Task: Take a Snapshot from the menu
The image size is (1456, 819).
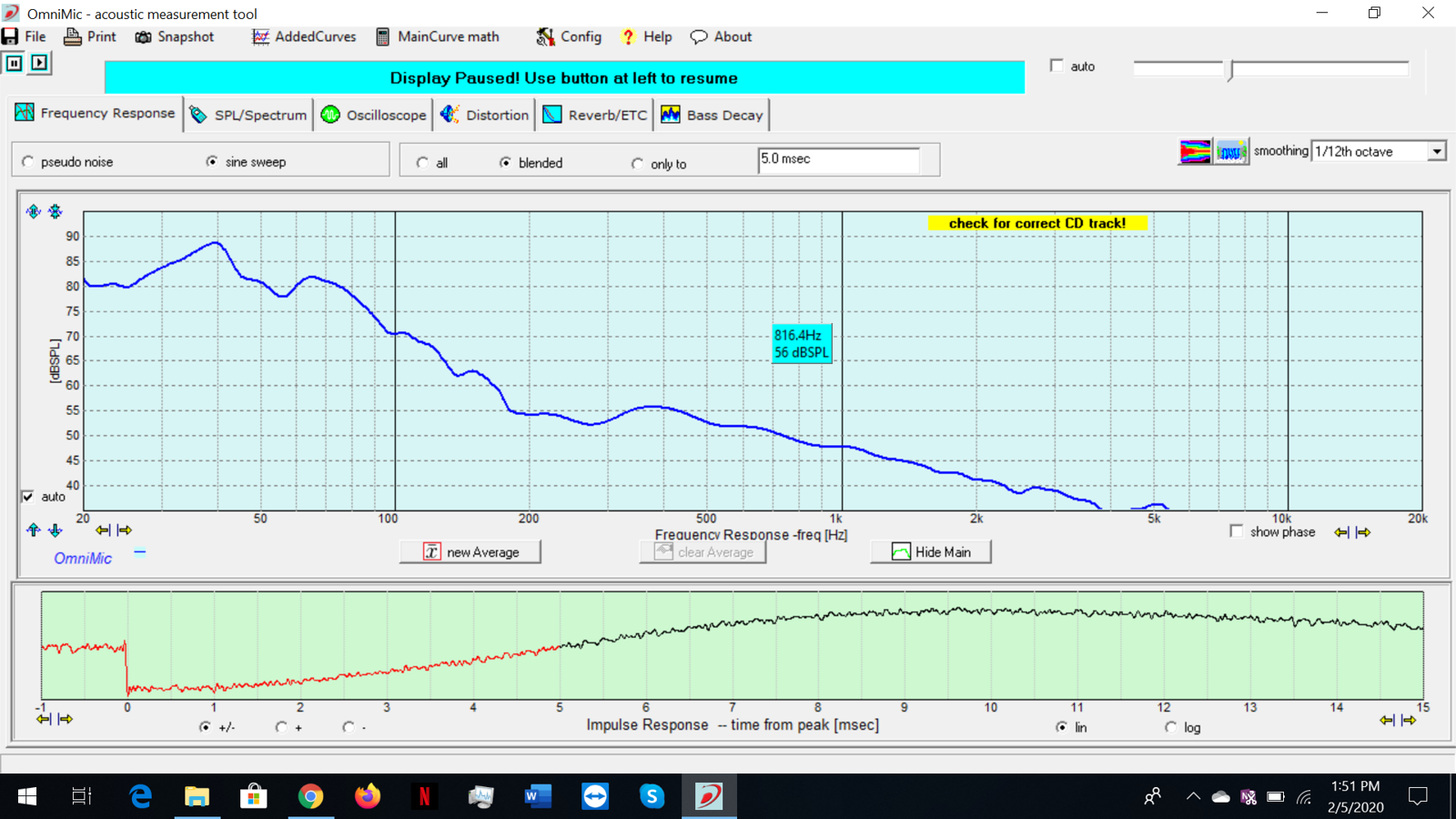Action: [175, 36]
